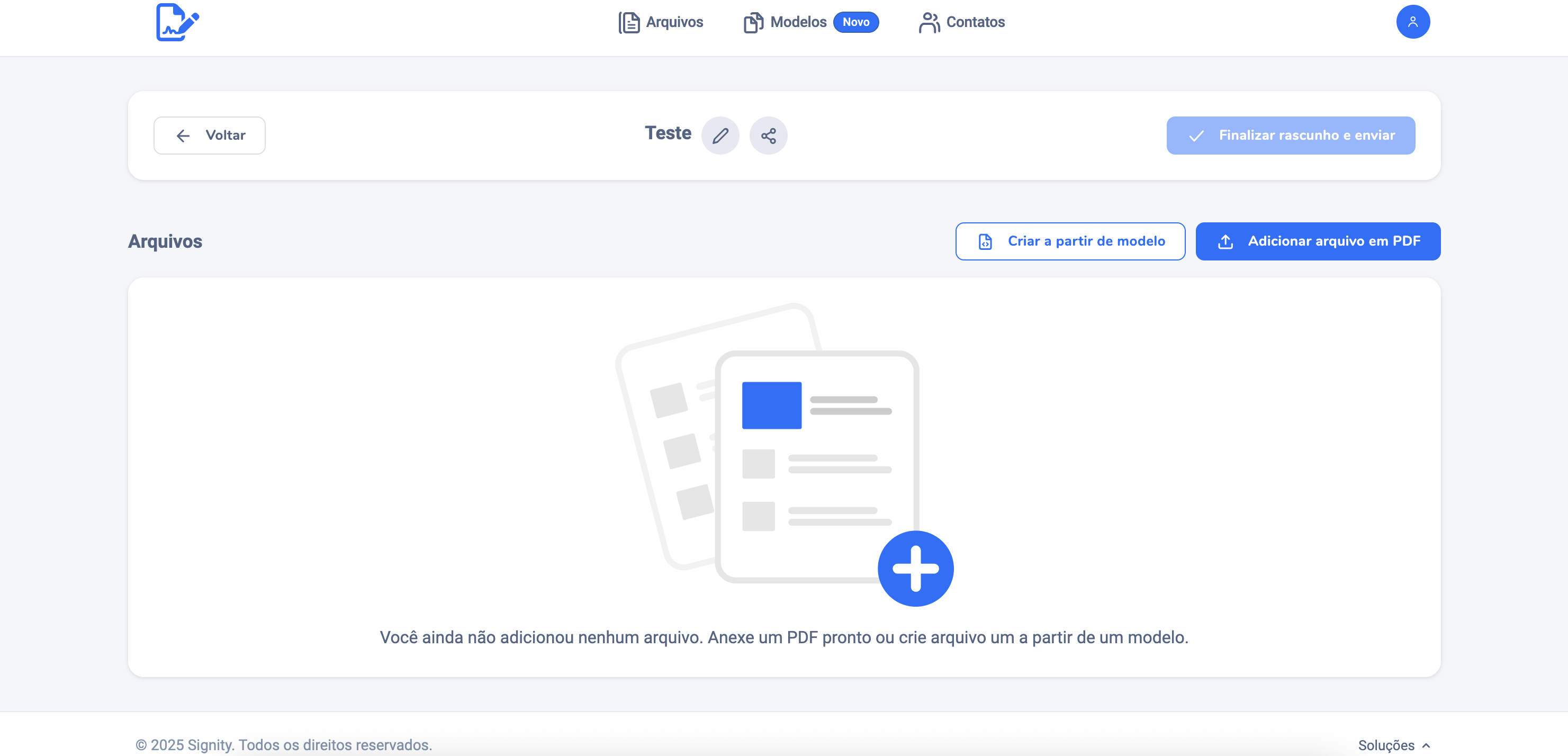The height and width of the screenshot is (756, 1568).
Task: Open the Modelos navigation menu
Action: point(785,23)
